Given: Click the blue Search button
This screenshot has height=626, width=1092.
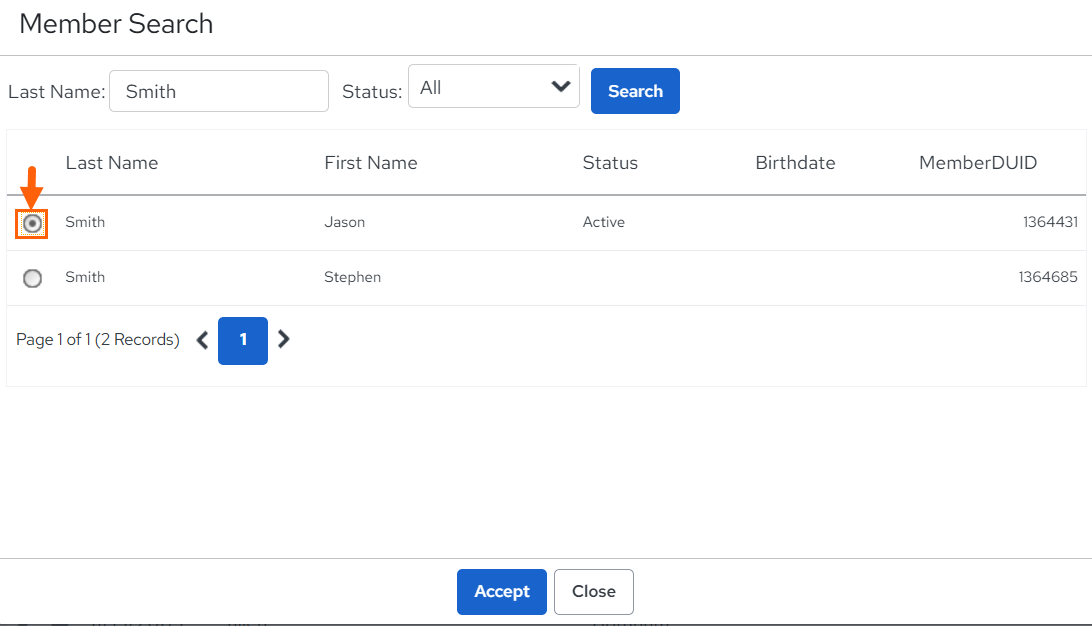Looking at the screenshot, I should click(x=635, y=91).
